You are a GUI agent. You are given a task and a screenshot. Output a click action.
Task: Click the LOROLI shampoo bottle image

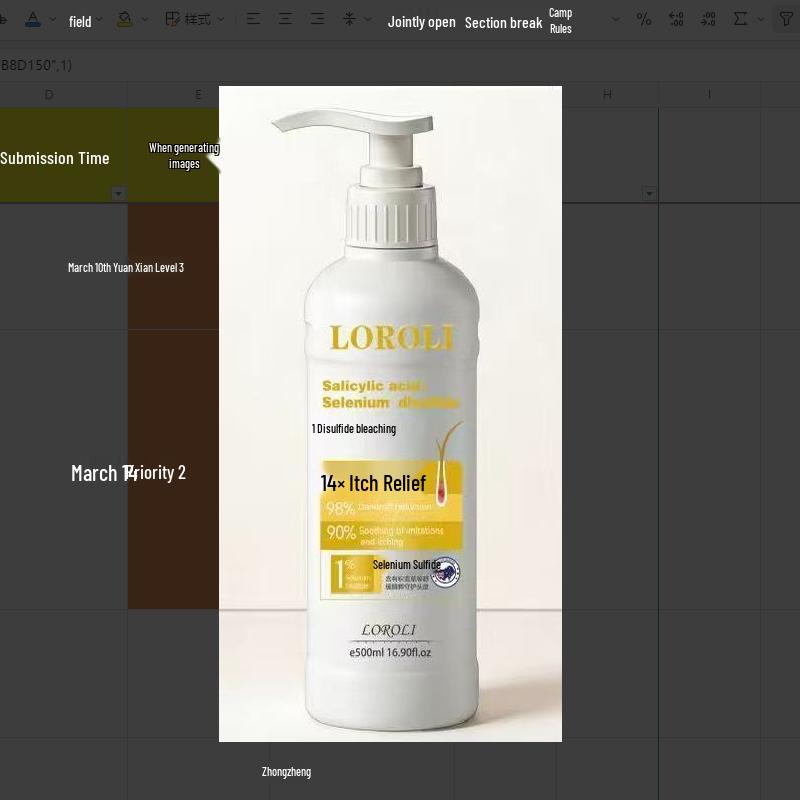390,414
